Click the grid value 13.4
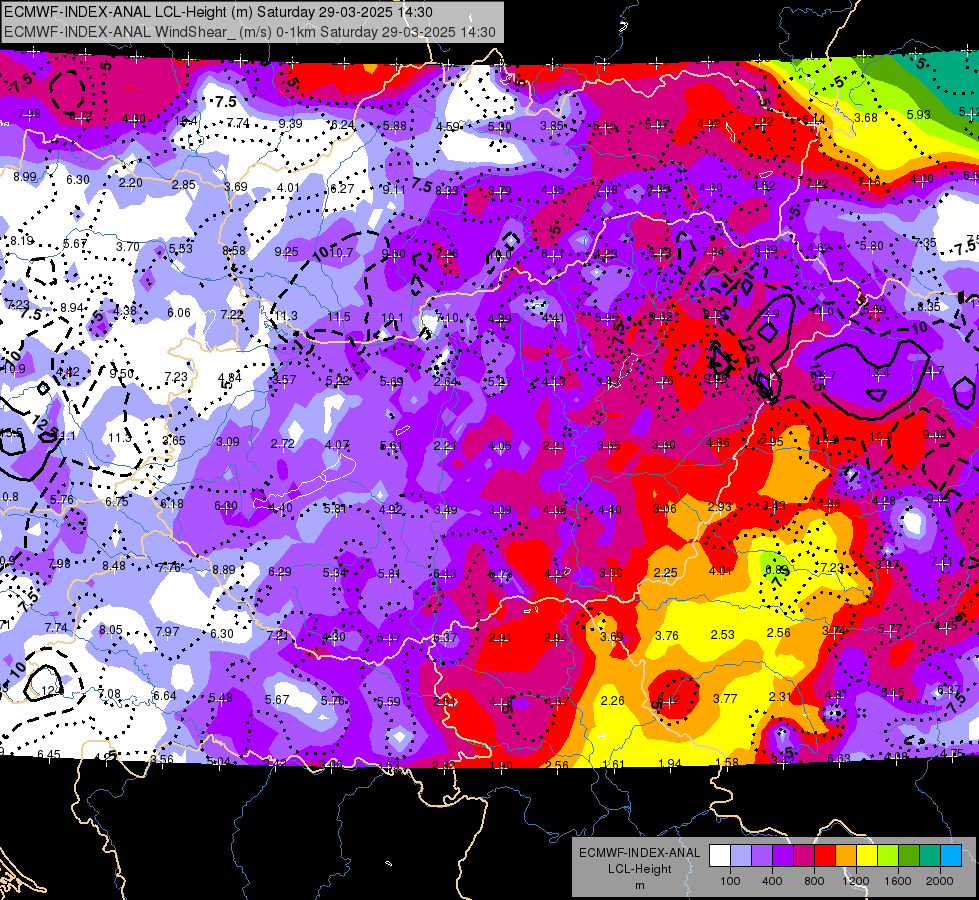Viewport: 979px width, 900px height. (x=877, y=373)
